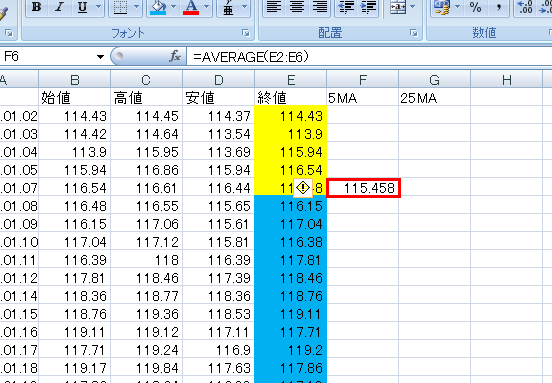Viewport: 552px width, 383px height.
Task: Toggle Italic formatting
Action: coord(59,7)
